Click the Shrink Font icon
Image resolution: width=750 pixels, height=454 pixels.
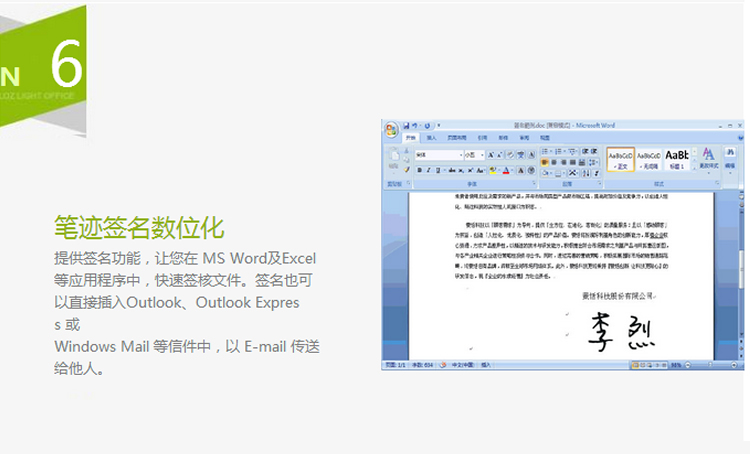[499, 155]
